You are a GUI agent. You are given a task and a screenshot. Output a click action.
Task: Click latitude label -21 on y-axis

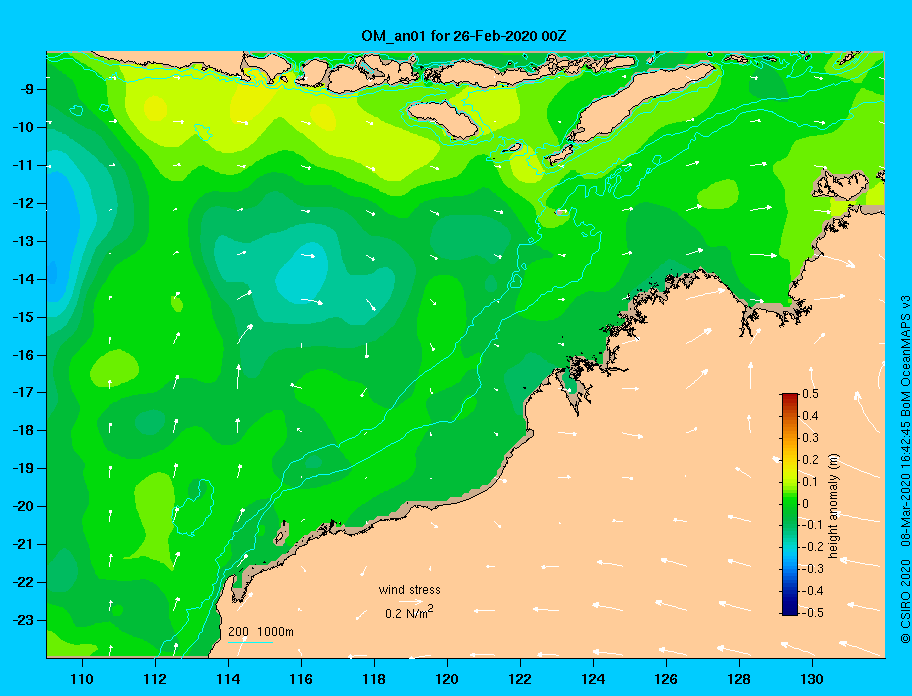point(23,544)
